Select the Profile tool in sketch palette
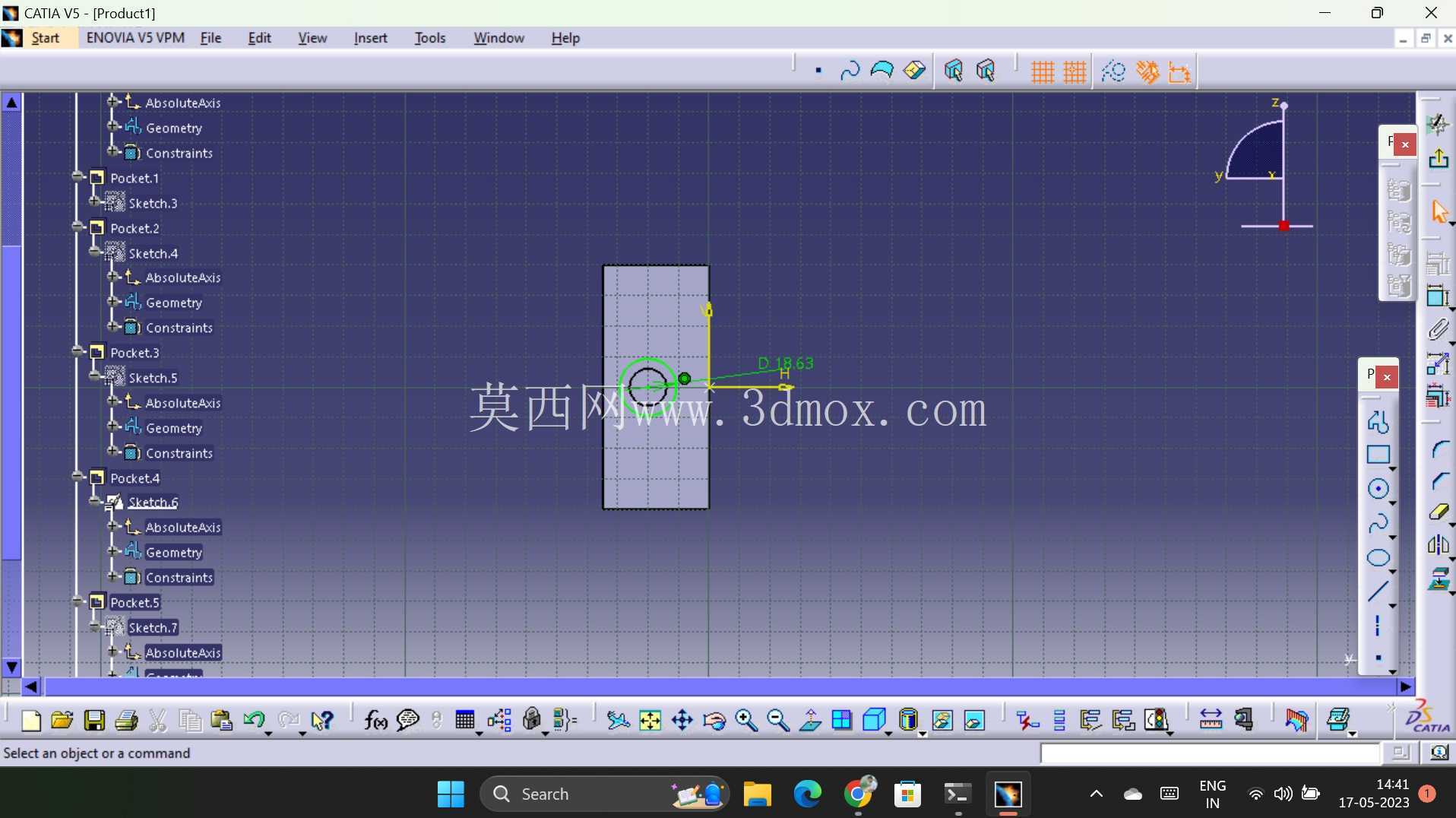 pyautogui.click(x=1378, y=421)
